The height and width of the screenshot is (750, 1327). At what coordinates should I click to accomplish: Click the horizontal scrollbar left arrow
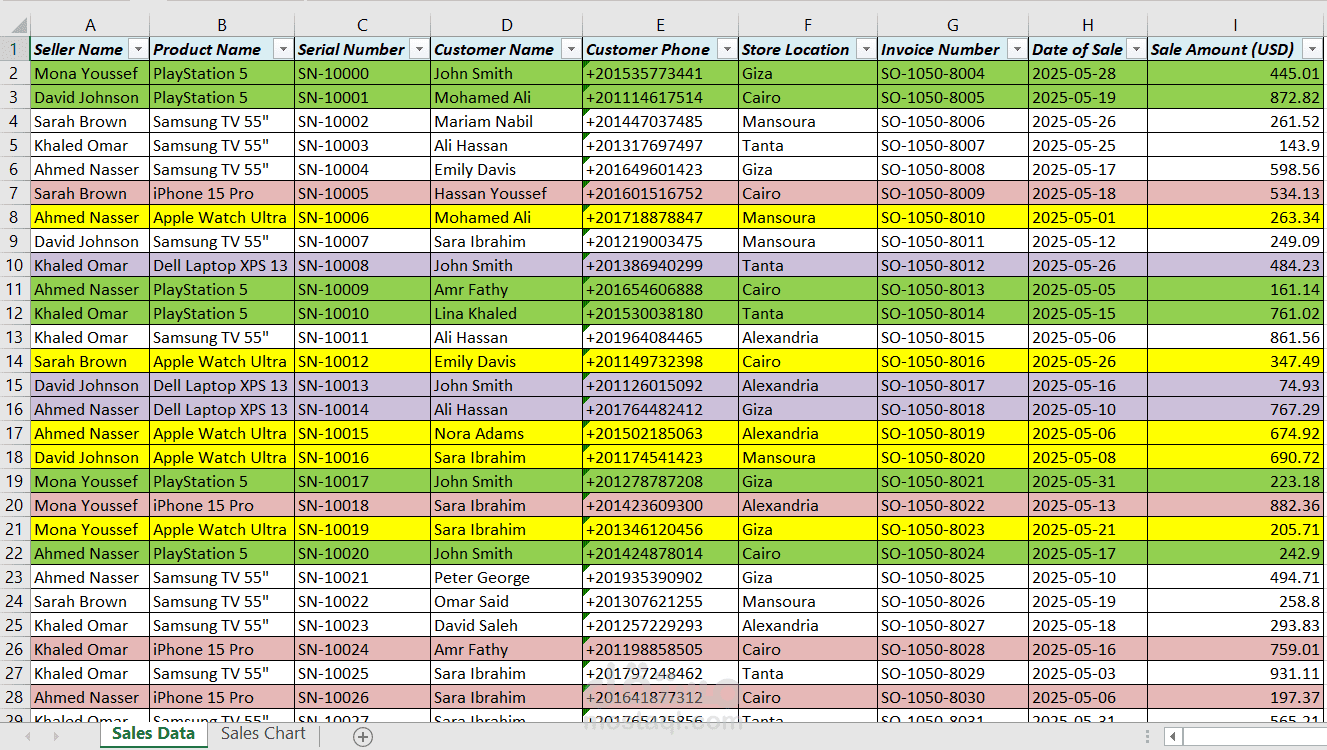click(x=1173, y=737)
